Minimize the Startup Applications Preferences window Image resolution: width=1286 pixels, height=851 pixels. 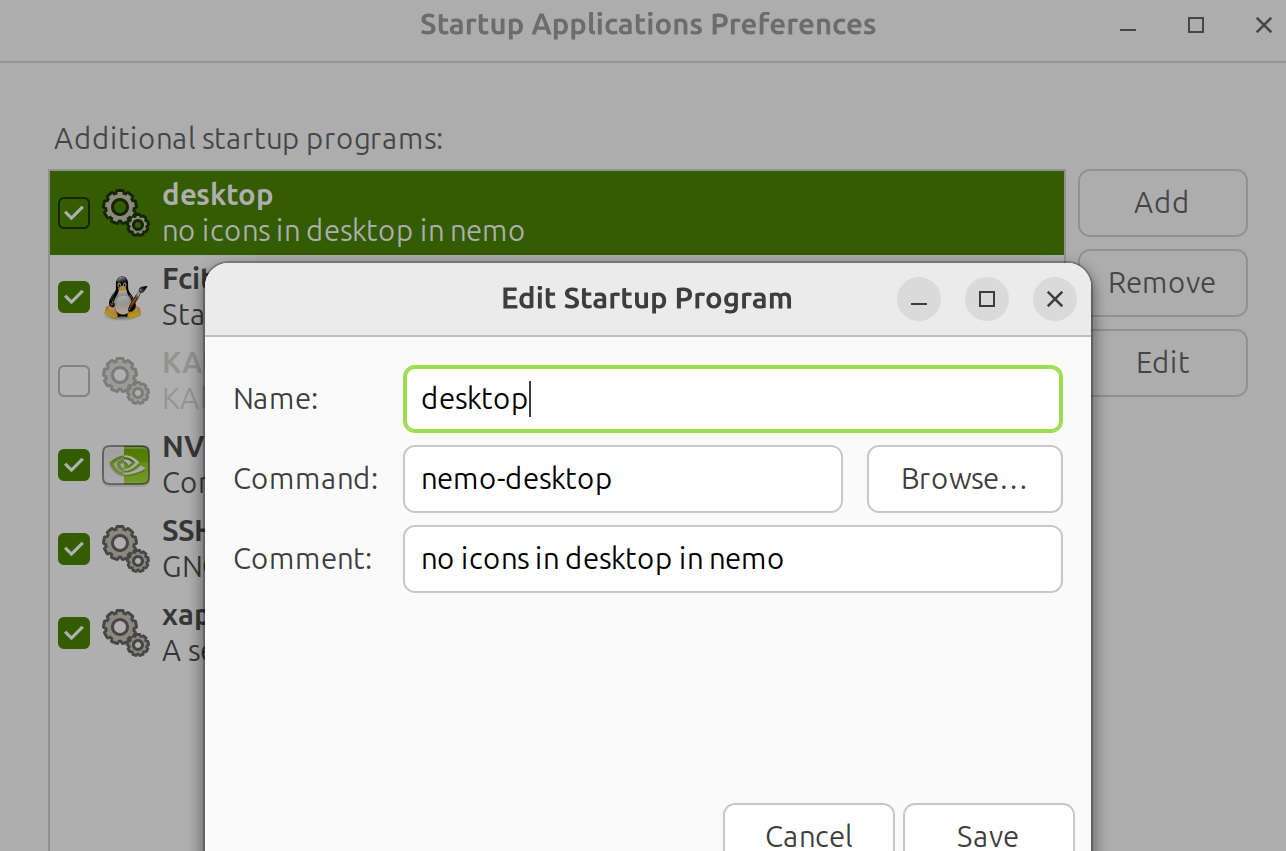[x=1128, y=27]
